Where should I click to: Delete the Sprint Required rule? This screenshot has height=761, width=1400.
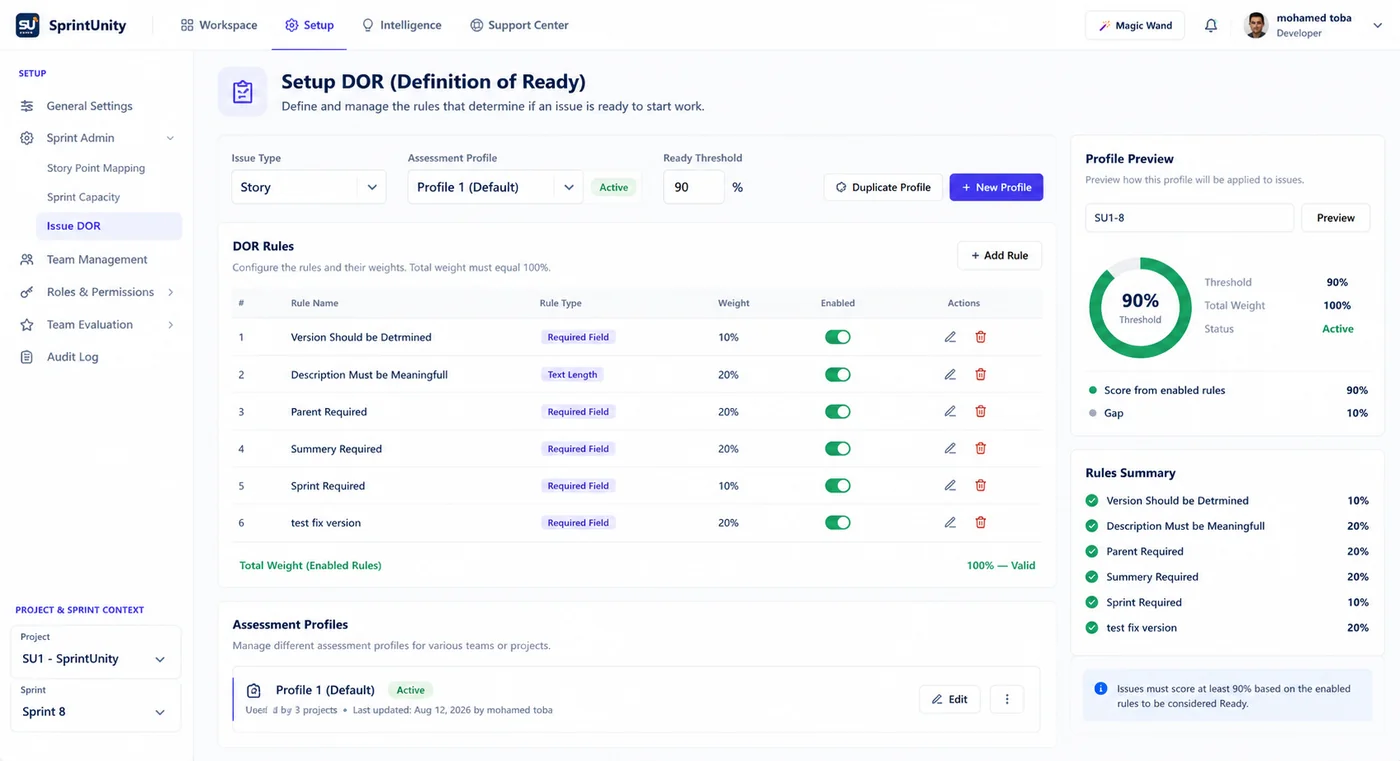click(x=980, y=485)
